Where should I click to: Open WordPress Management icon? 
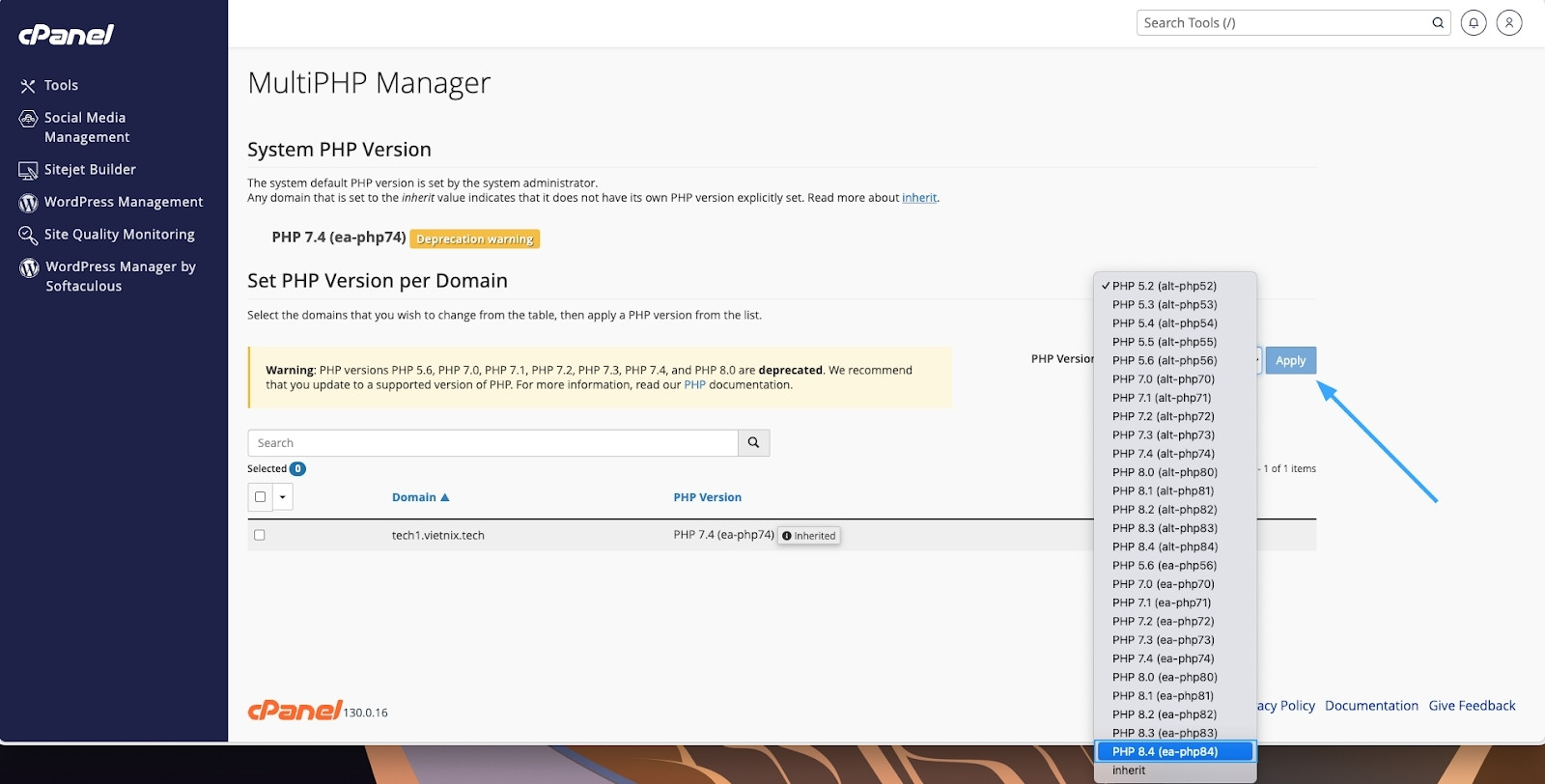click(x=28, y=203)
